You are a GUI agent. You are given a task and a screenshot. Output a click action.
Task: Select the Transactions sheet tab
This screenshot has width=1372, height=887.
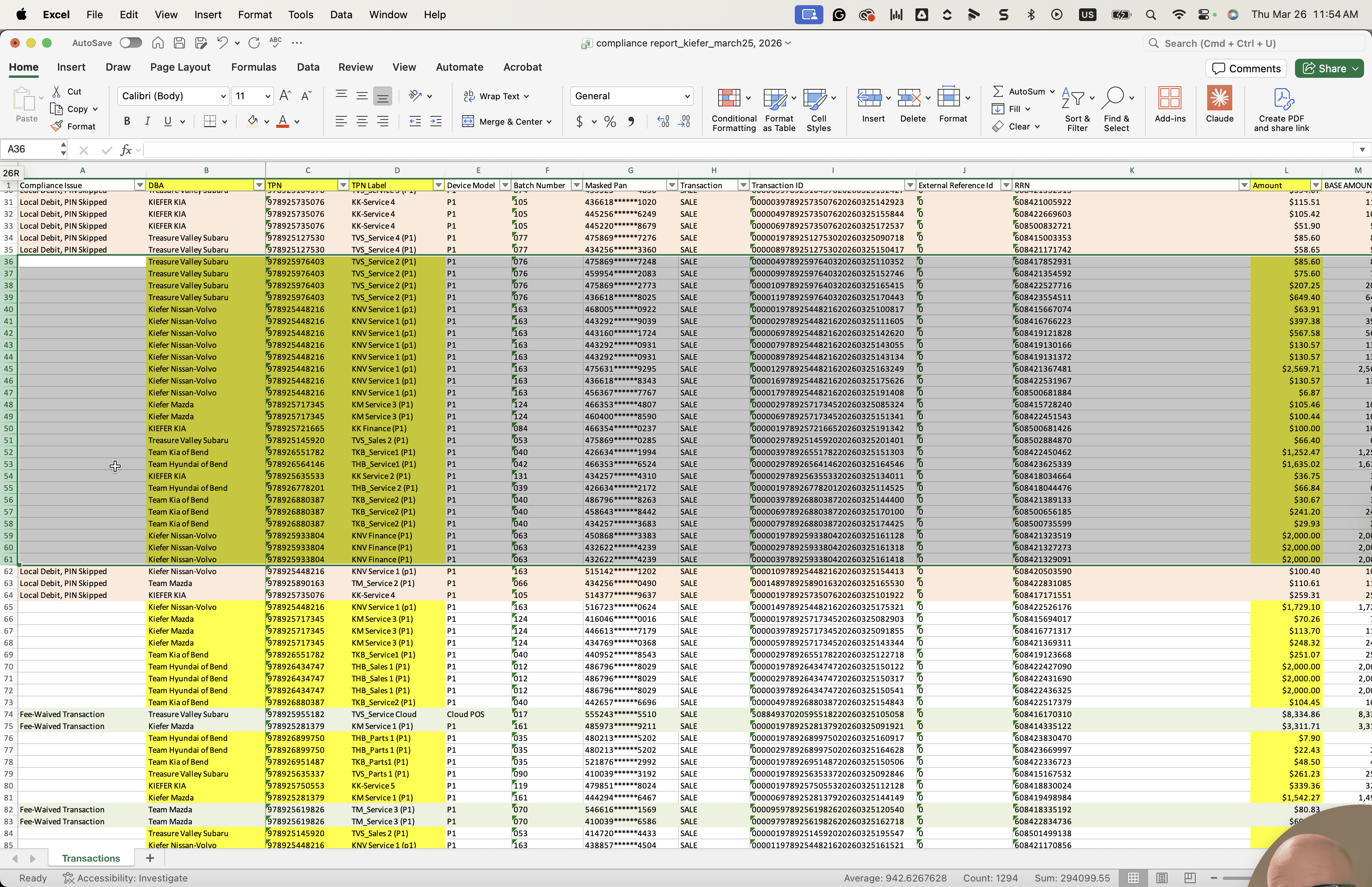coord(91,858)
